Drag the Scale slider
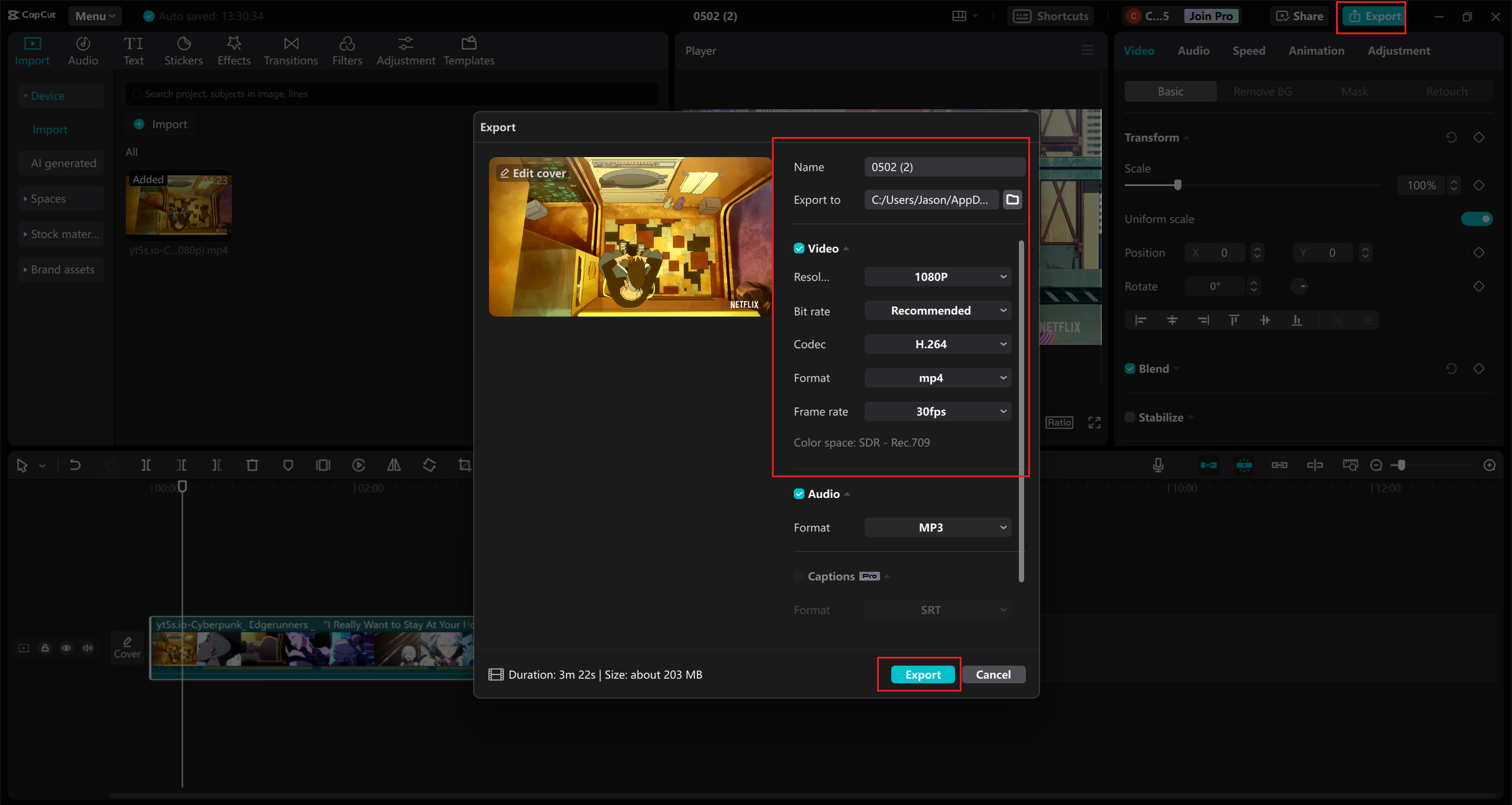Image resolution: width=1512 pixels, height=805 pixels. [x=1177, y=184]
